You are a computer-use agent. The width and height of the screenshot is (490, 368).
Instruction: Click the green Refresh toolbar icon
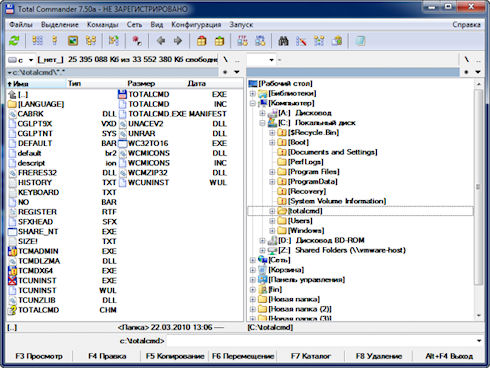14,41
